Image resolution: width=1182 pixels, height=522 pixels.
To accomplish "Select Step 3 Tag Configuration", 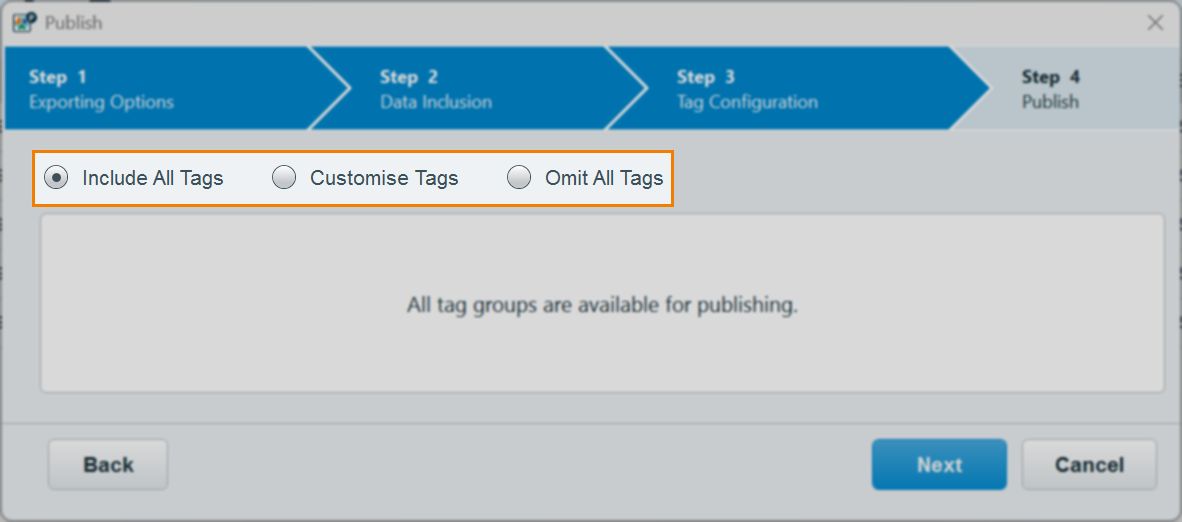I will tap(746, 89).
